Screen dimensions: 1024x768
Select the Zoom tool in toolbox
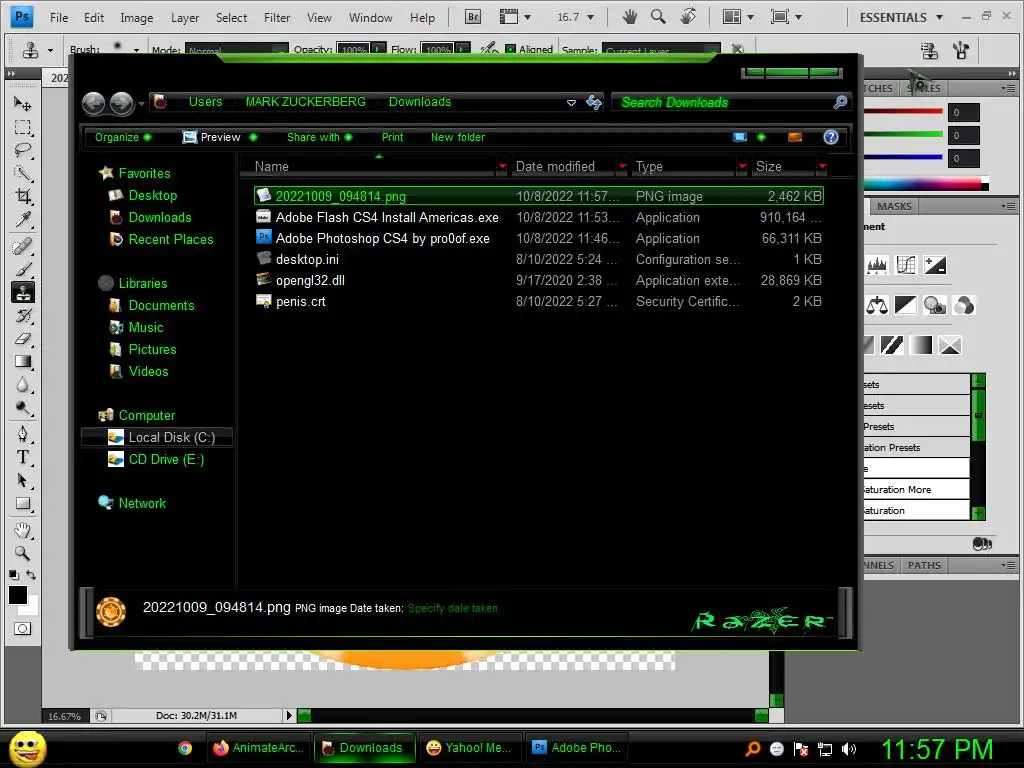tap(22, 553)
